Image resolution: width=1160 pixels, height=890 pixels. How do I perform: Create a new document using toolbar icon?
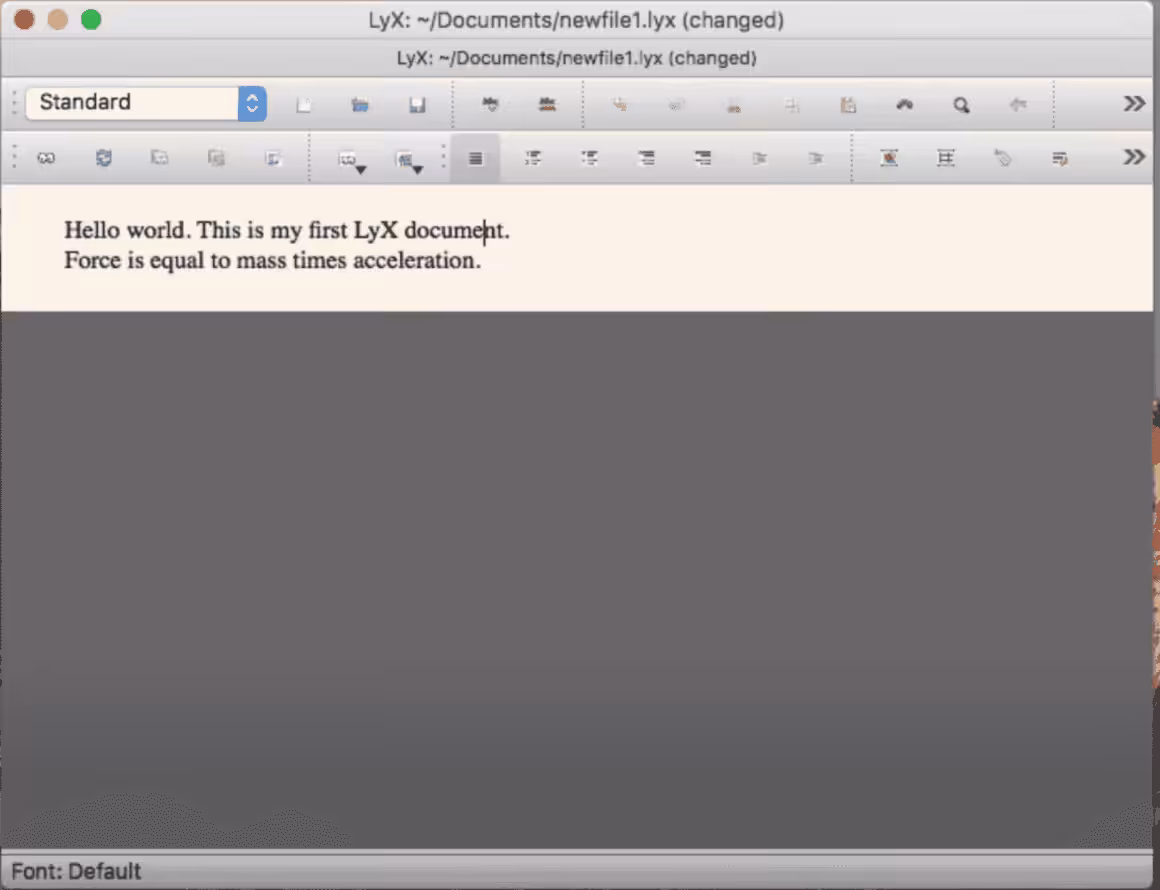(304, 103)
